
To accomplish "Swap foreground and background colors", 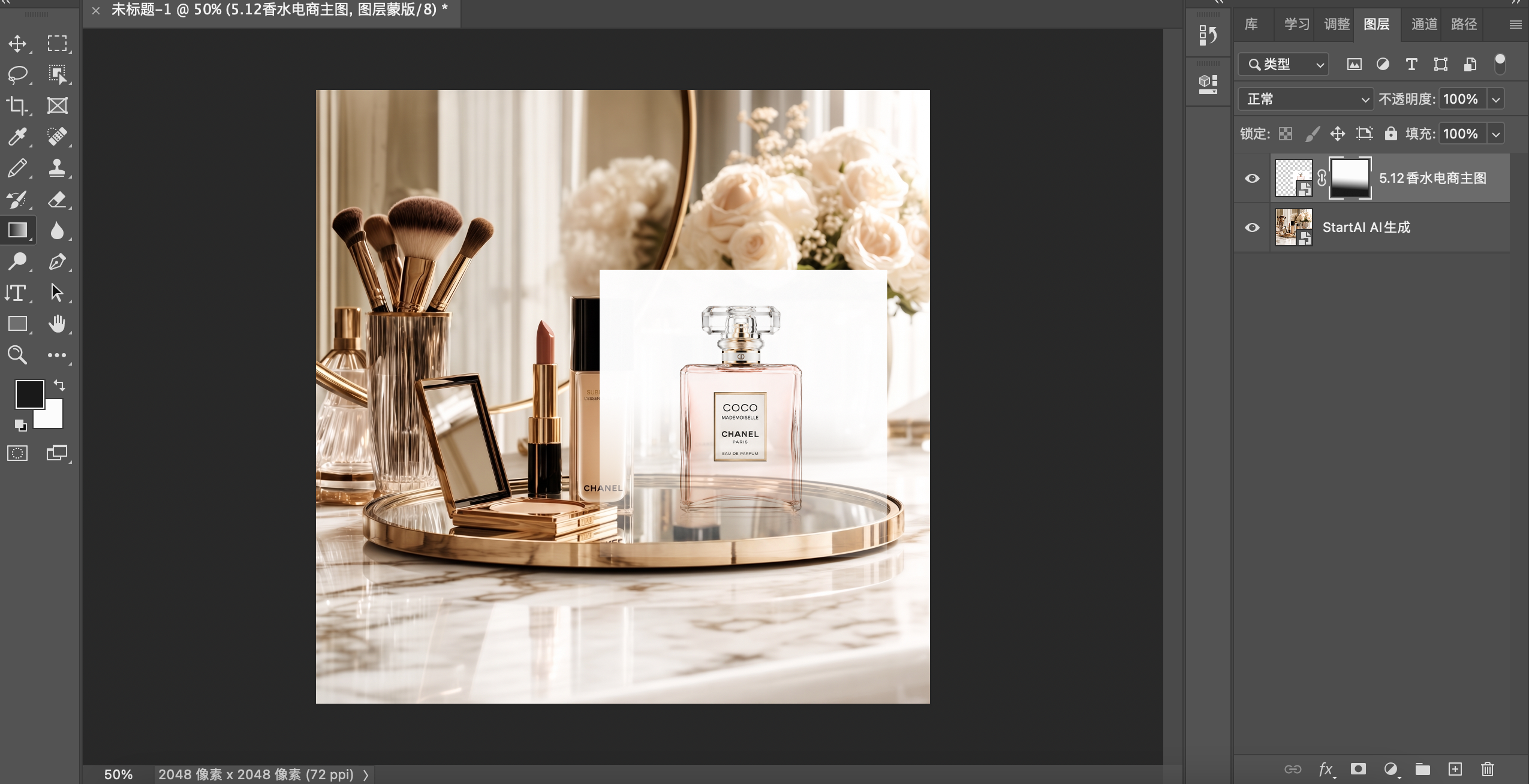I will [59, 385].
